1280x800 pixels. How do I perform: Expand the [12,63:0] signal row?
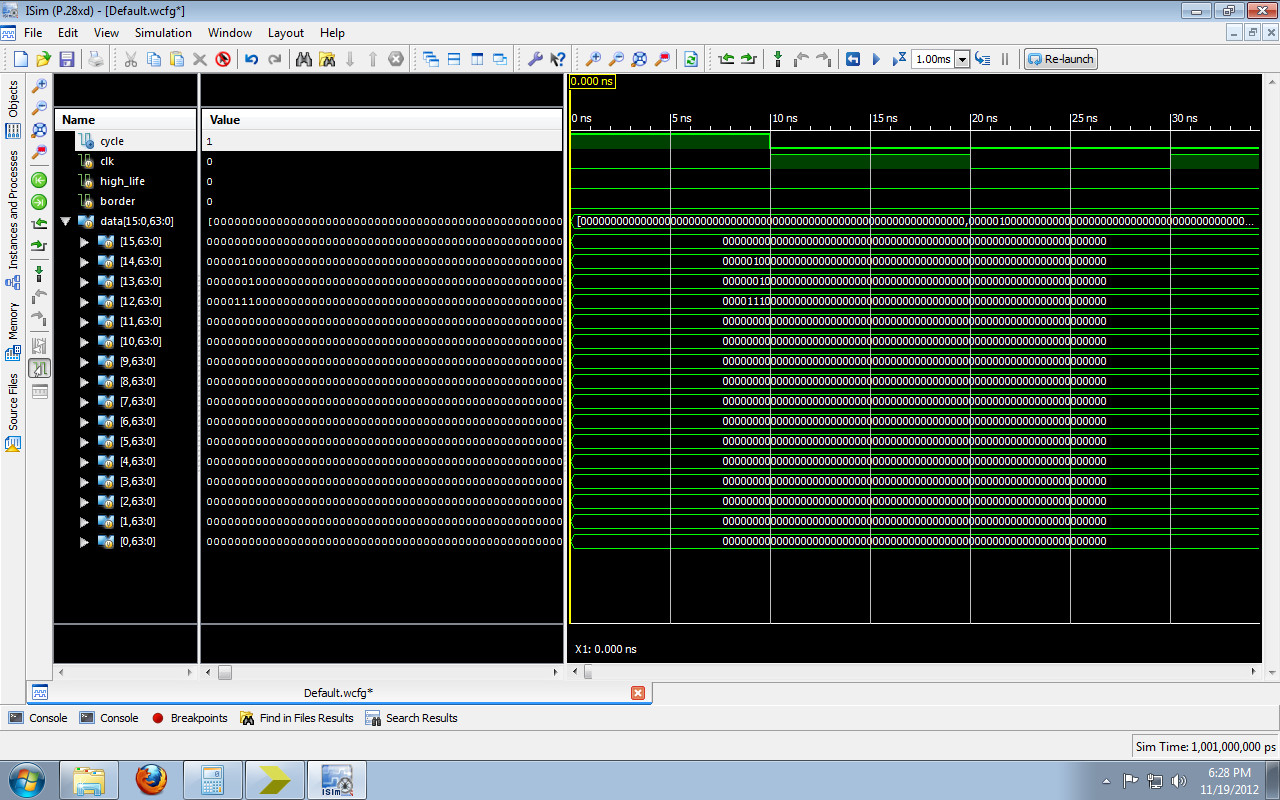pyautogui.click(x=85, y=301)
